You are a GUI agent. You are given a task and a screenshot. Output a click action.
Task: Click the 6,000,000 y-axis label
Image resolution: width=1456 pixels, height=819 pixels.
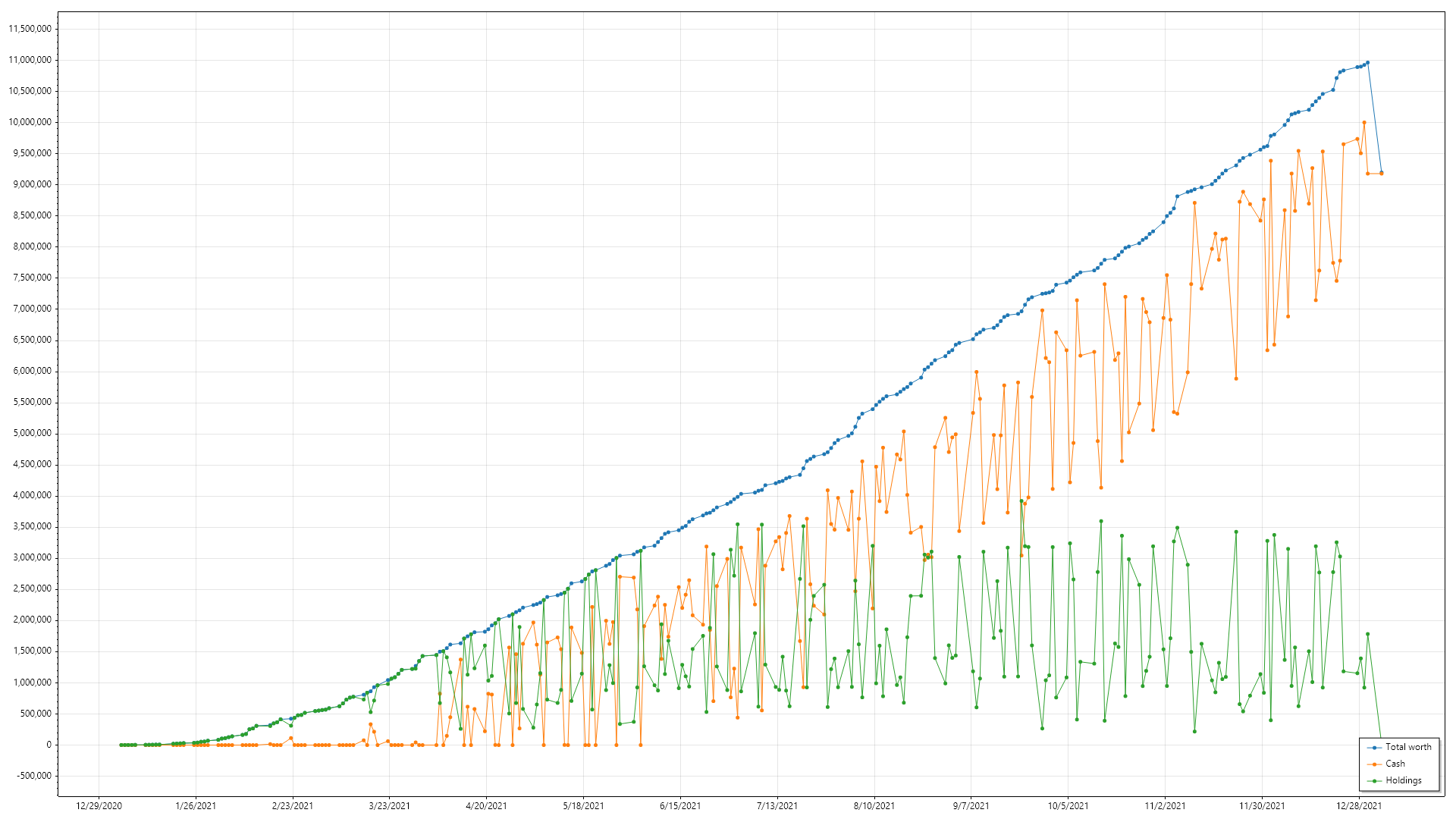point(33,371)
